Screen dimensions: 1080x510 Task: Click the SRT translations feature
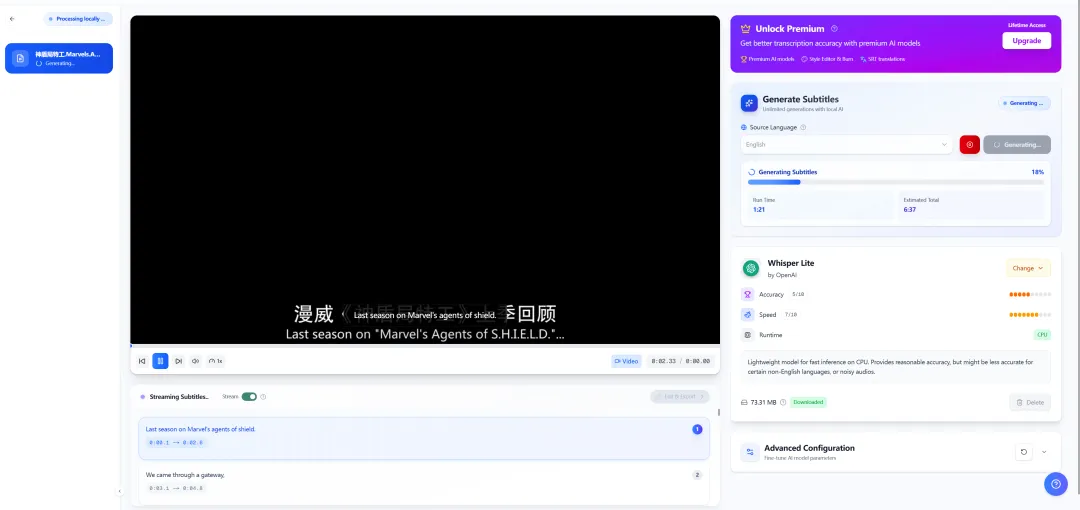(882, 59)
